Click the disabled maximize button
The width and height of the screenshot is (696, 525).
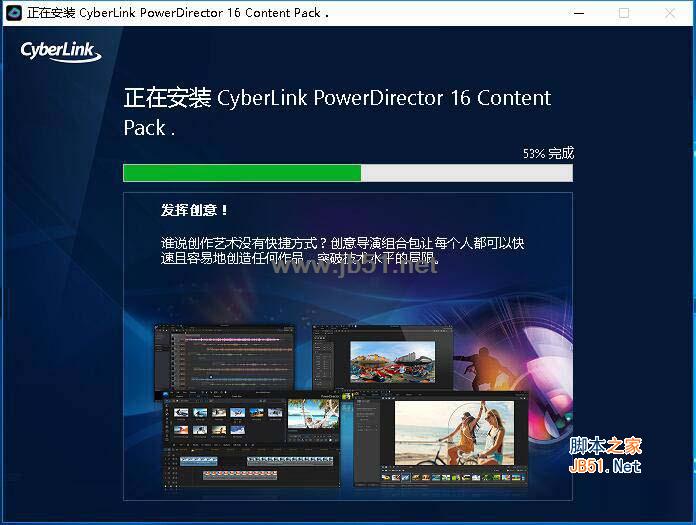[624, 13]
